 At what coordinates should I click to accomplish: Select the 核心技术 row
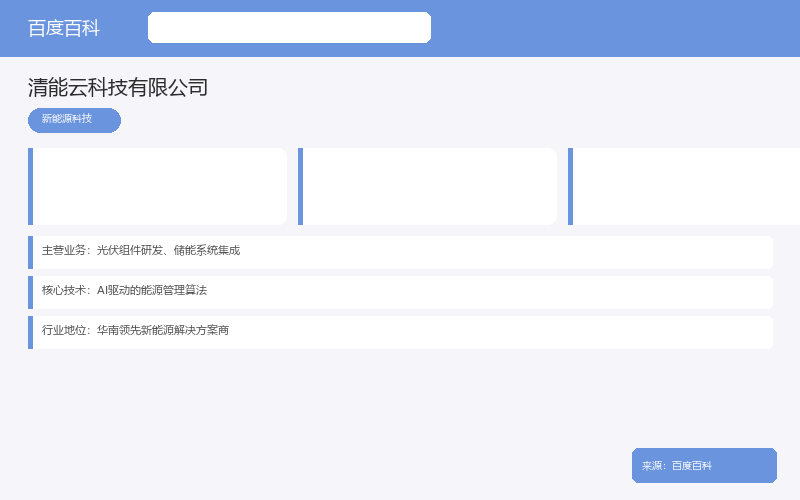[x=401, y=292]
